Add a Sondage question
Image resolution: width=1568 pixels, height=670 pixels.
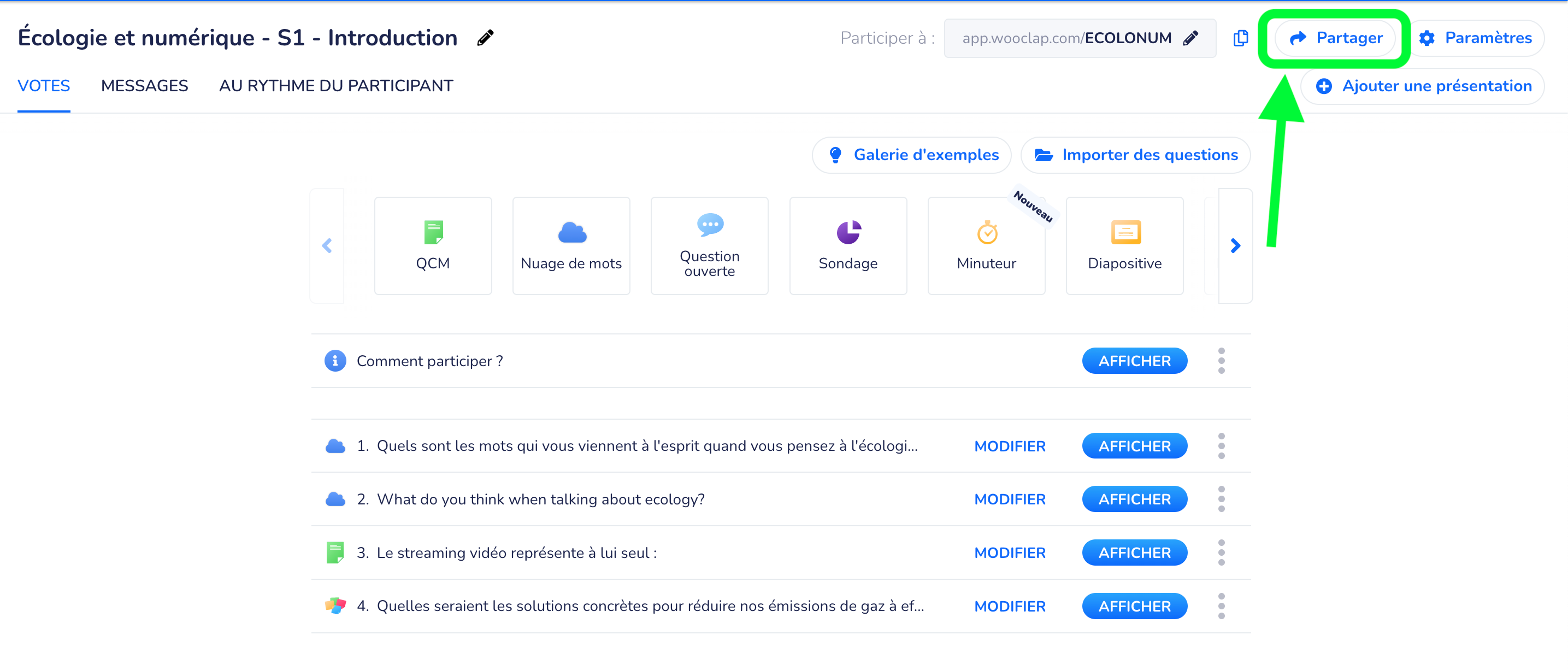click(x=847, y=245)
